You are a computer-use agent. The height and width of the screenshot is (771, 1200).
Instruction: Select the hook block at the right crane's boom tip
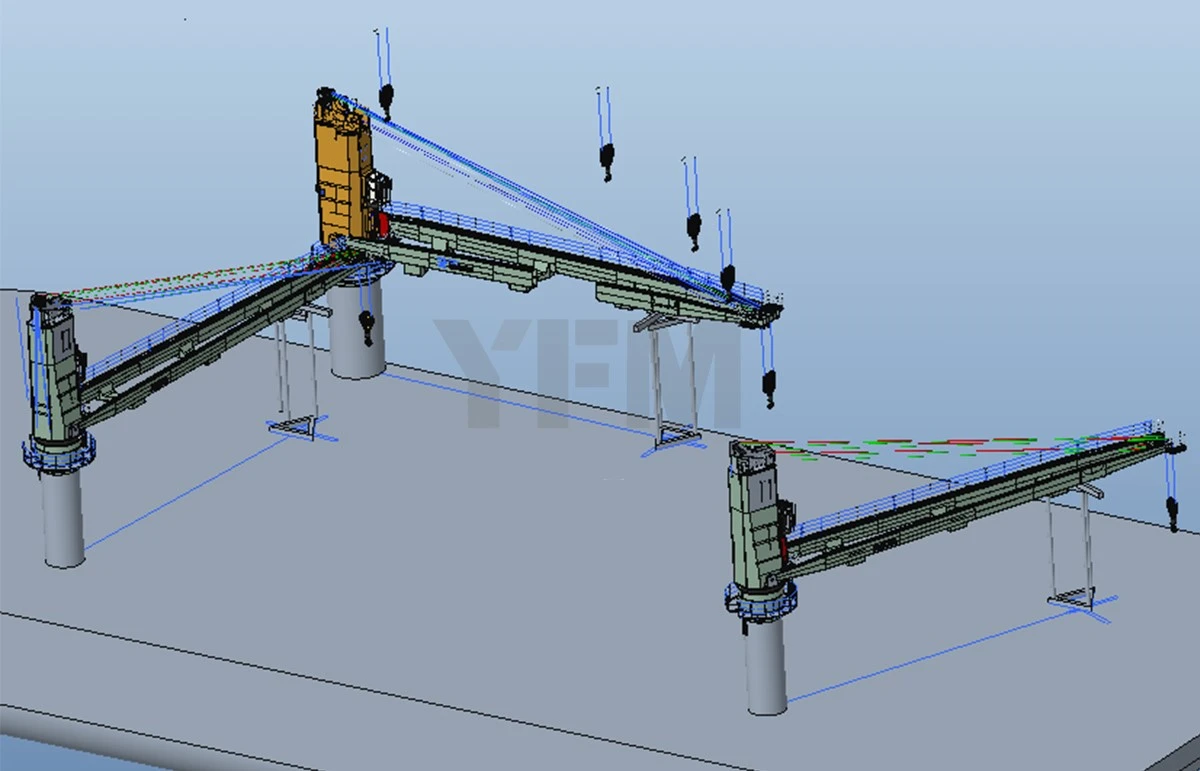click(1173, 512)
